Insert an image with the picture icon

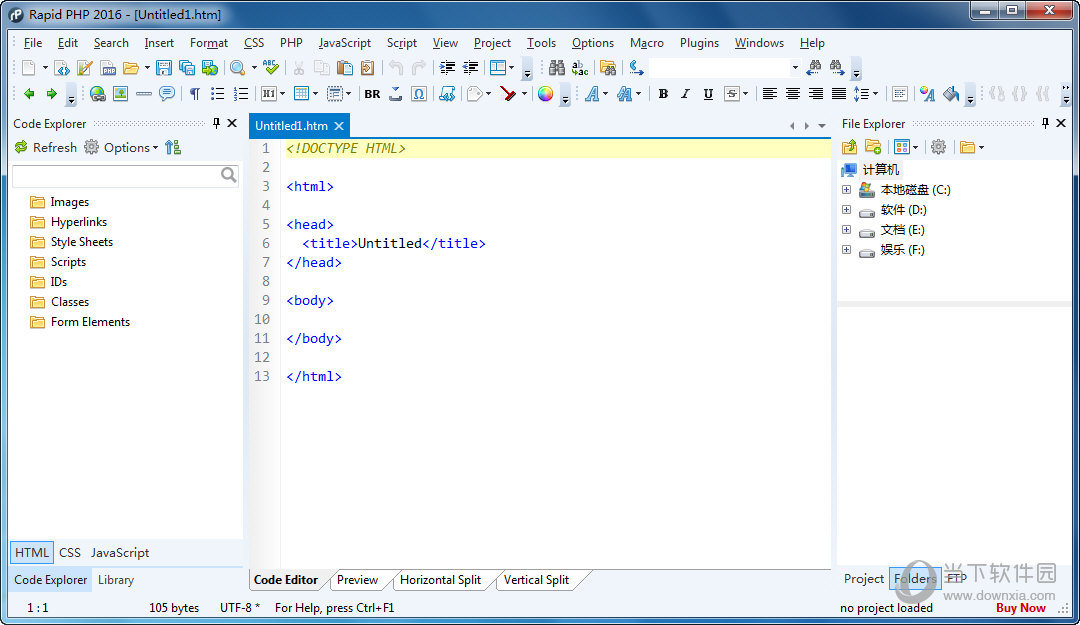coord(121,94)
